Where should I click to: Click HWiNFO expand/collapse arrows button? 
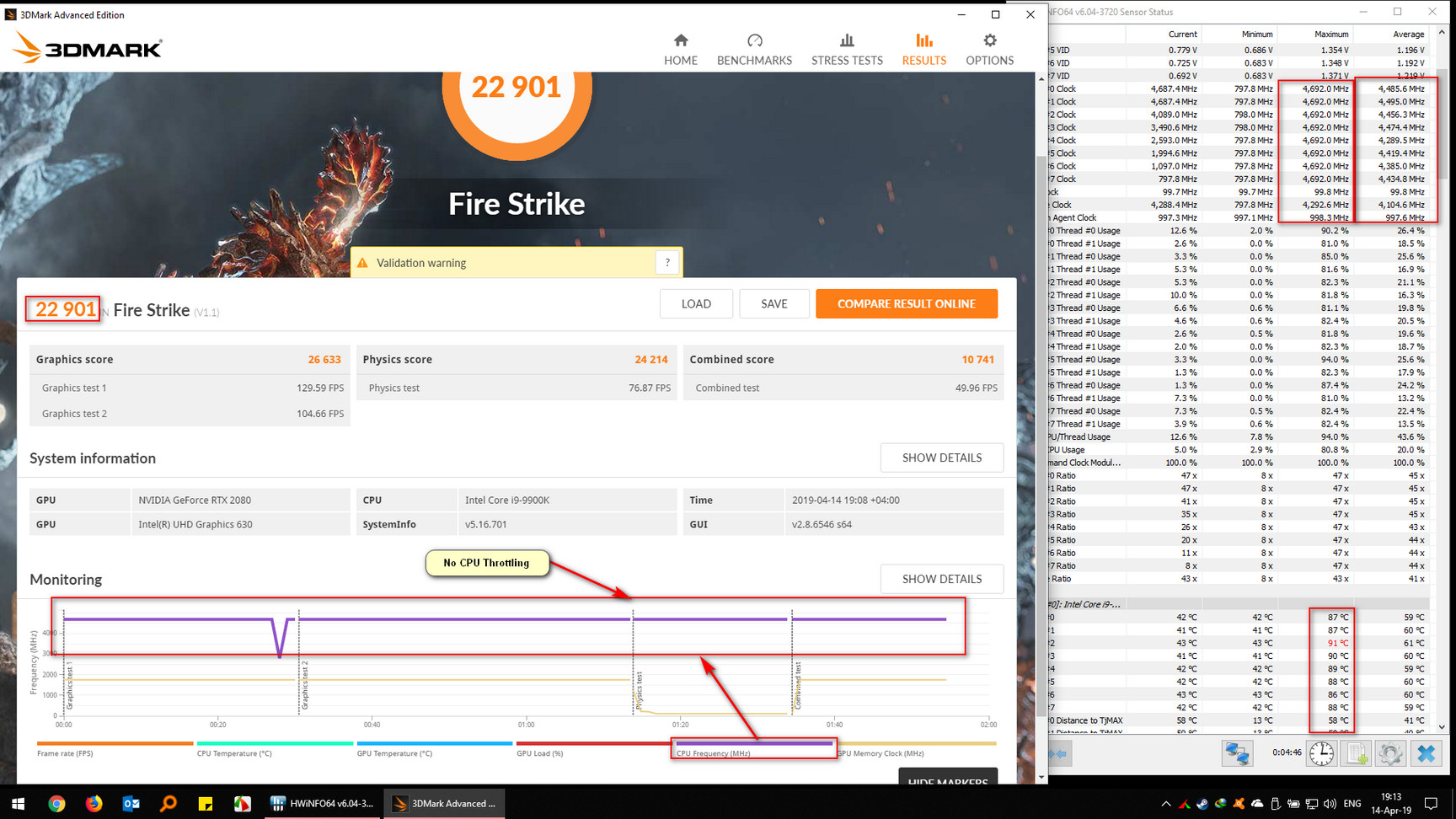(1060, 753)
